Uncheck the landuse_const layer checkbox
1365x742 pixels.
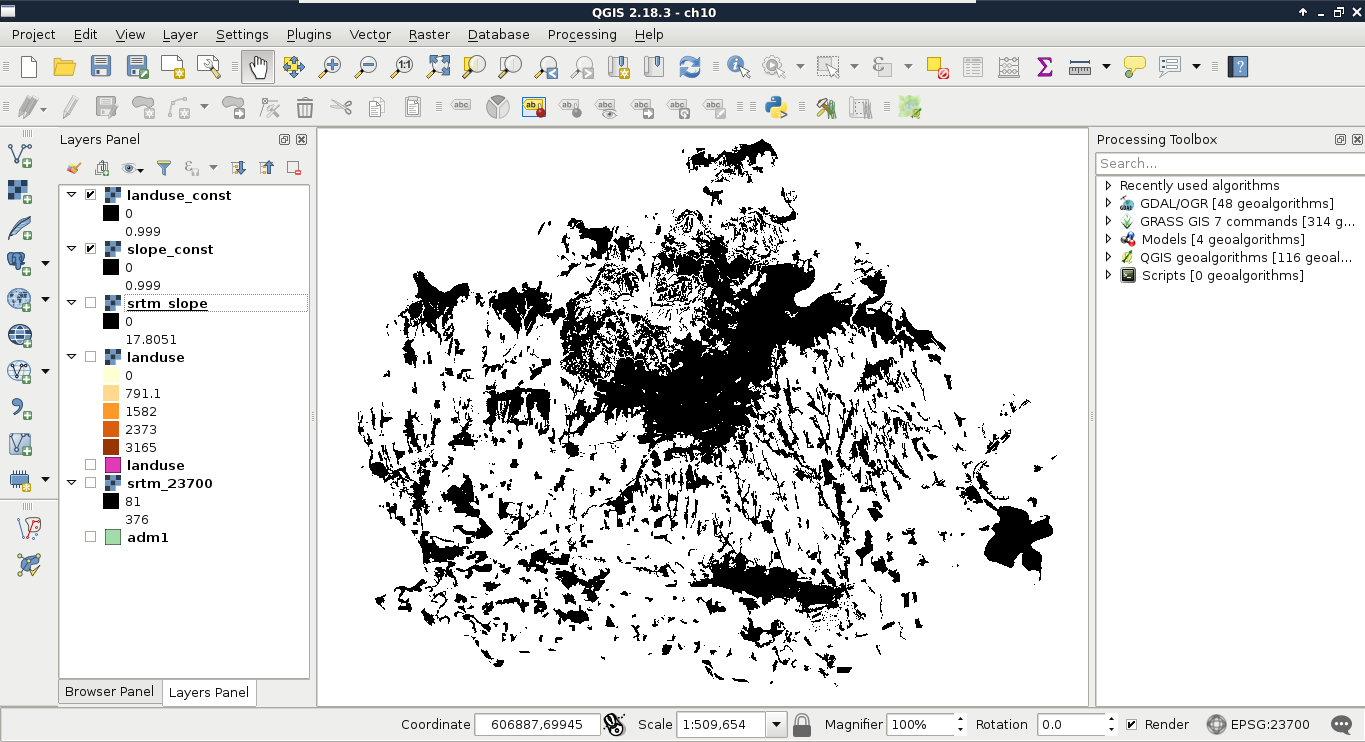91,195
